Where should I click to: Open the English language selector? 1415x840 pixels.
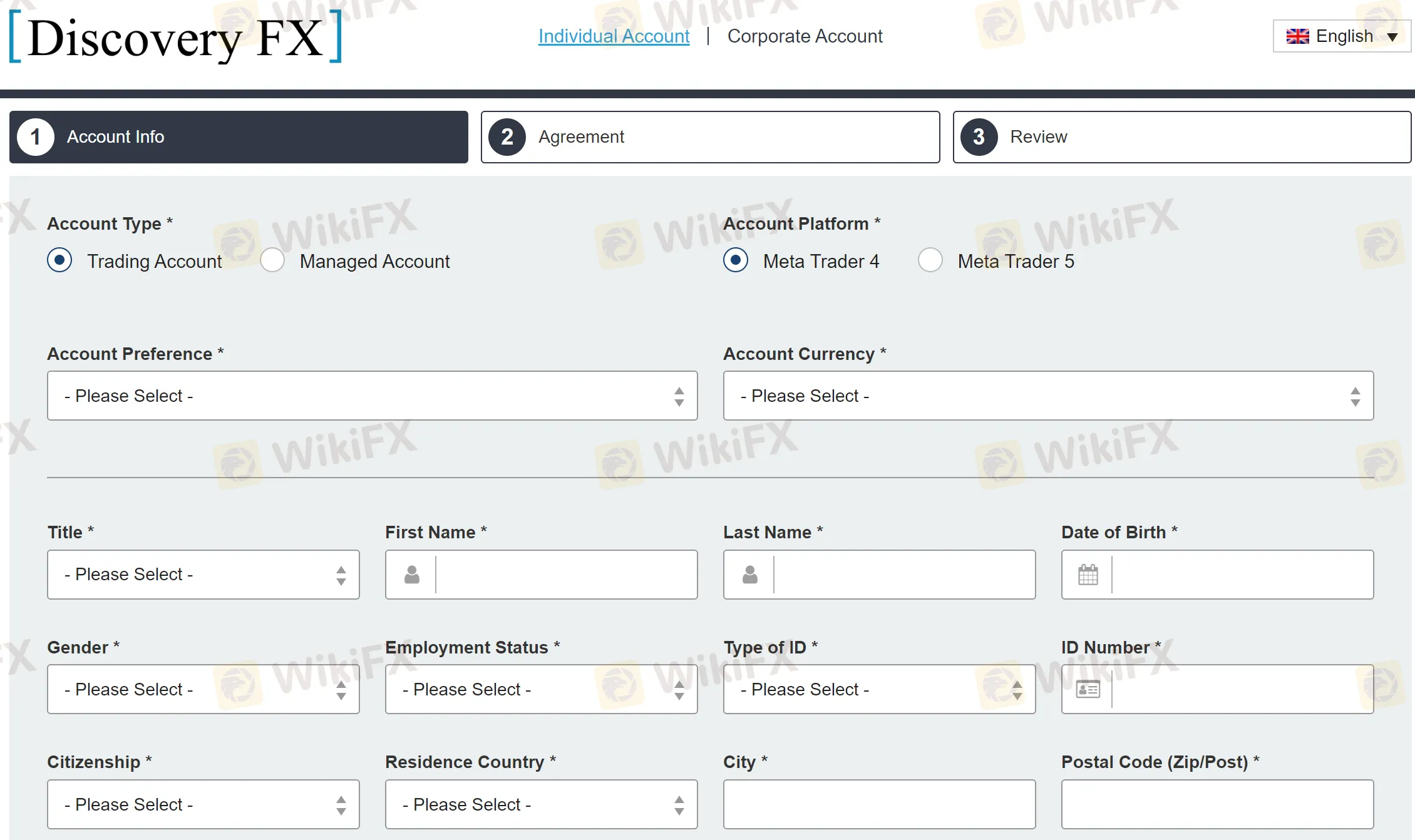click(x=1341, y=36)
